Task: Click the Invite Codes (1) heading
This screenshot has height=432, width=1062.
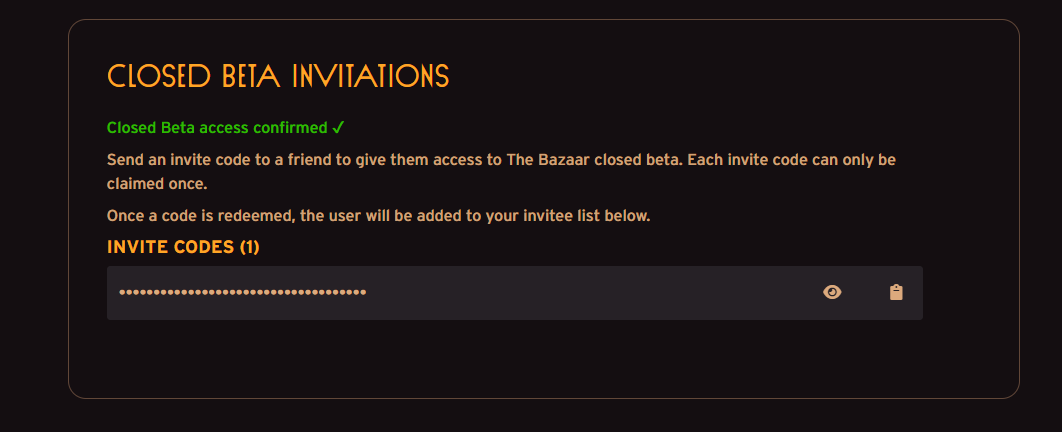Action: point(183,247)
